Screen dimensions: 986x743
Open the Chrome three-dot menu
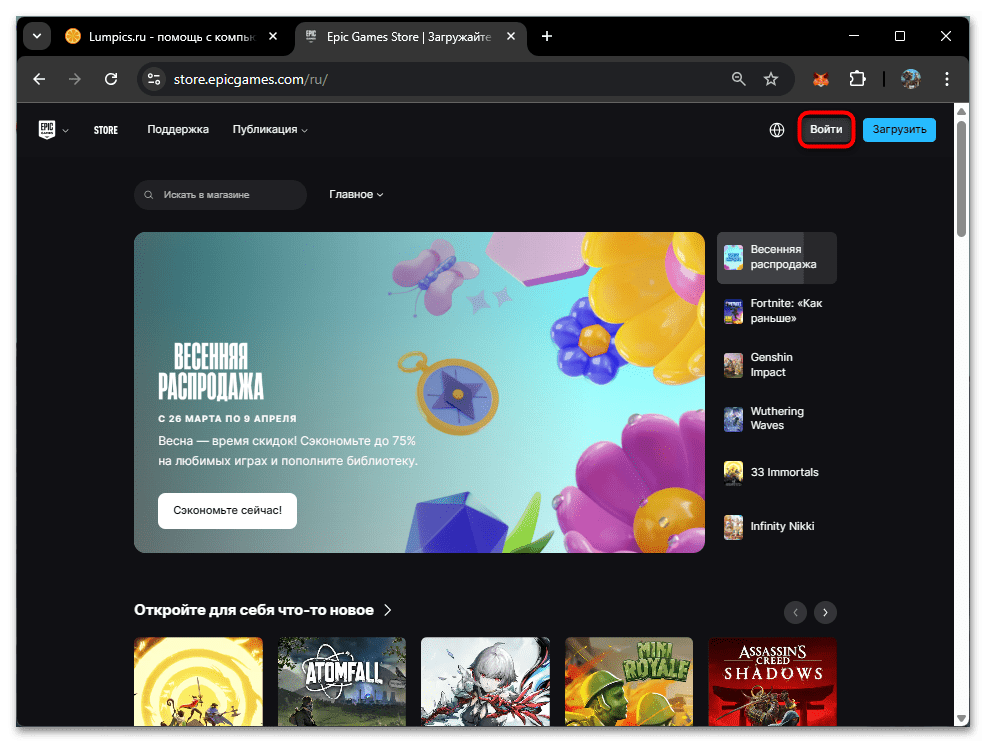[946, 79]
